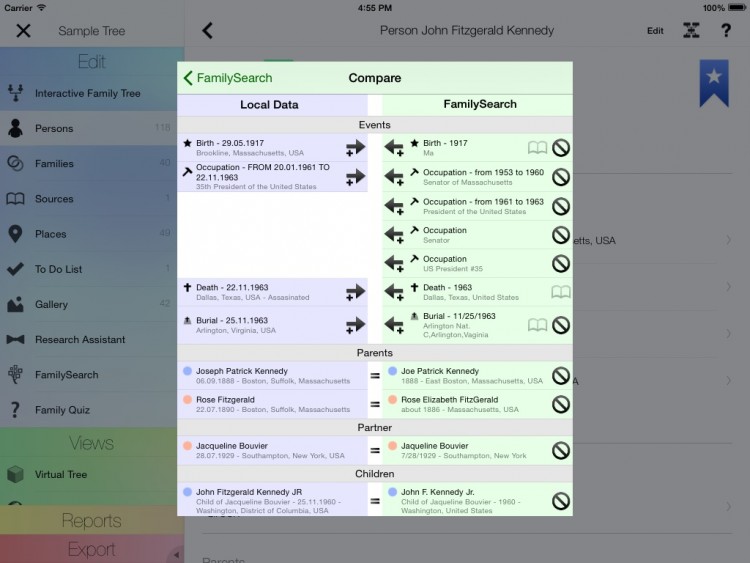This screenshot has height=563, width=750.
Task: Import Occupation from 1961 to 1963 locally
Action: [x=394, y=206]
